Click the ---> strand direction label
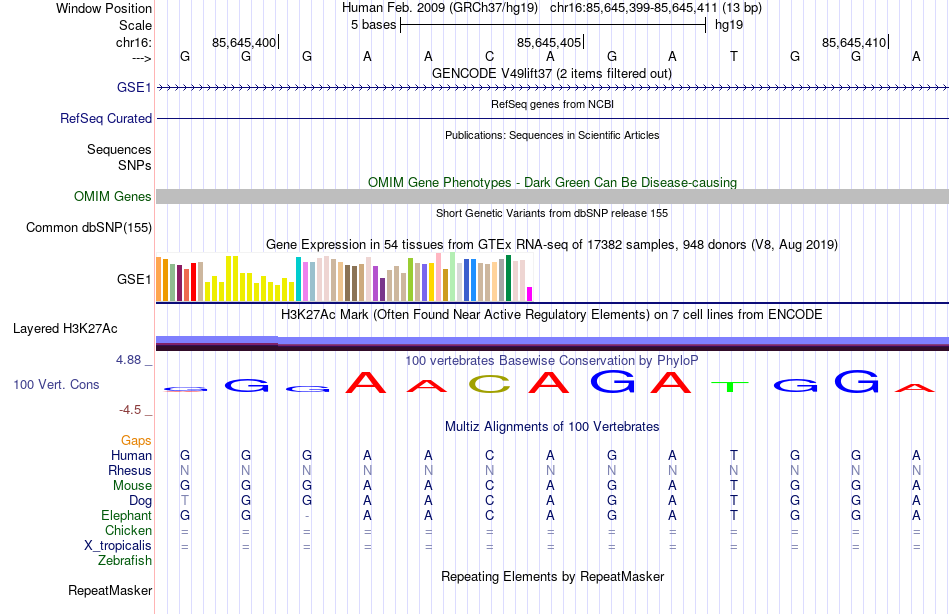Viewport: 950px width, 614px height. click(142, 58)
